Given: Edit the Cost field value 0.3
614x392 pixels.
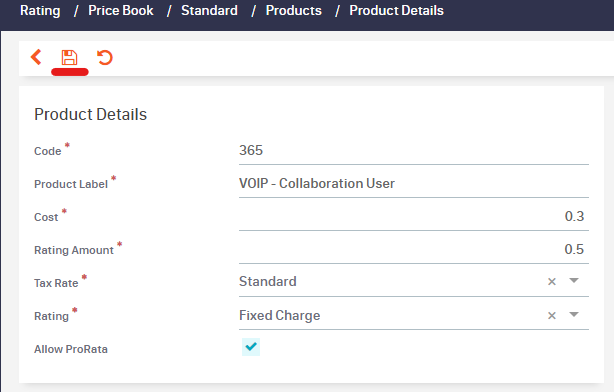Looking at the screenshot, I should [x=414, y=217].
